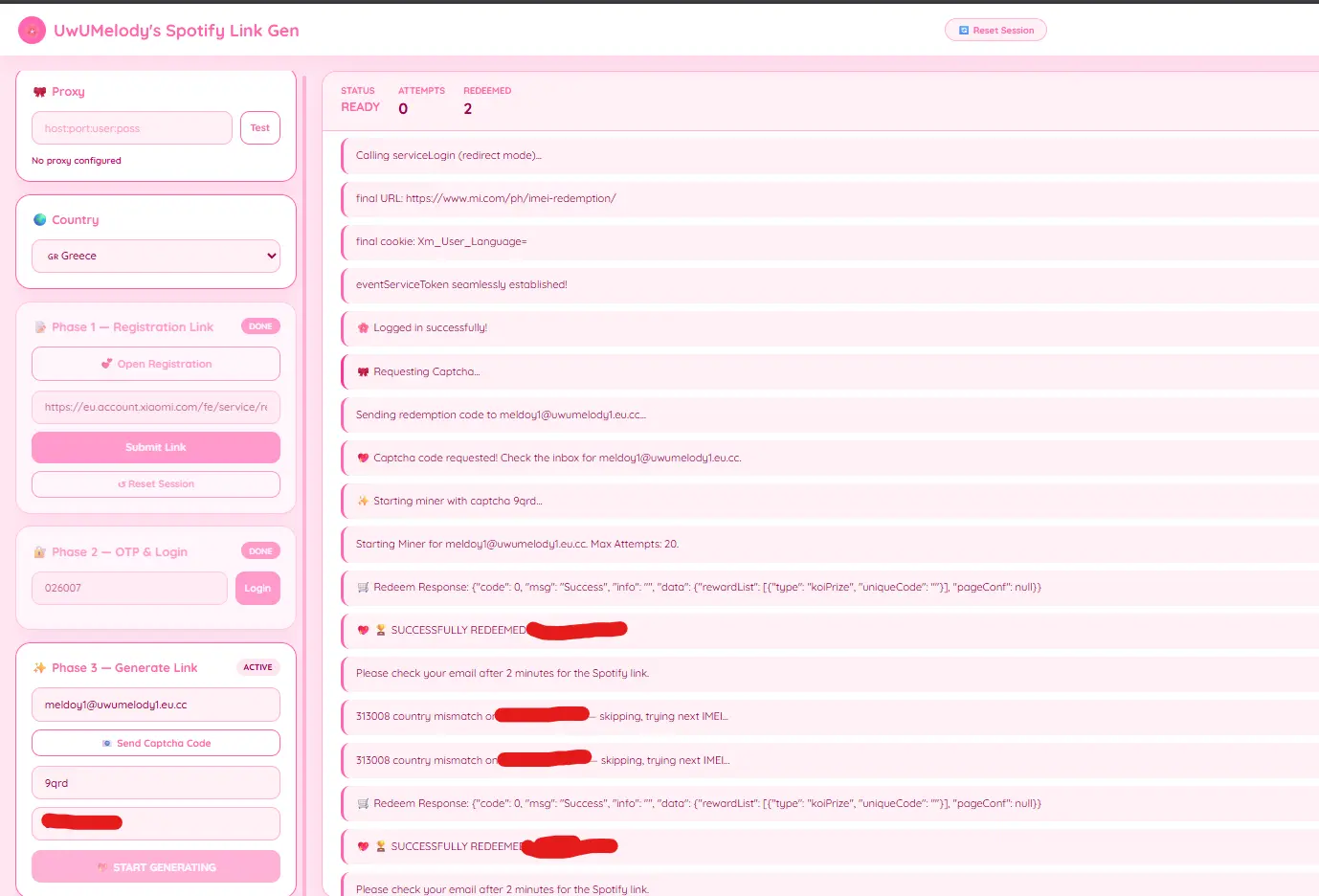Focus the eu.account.xiaomi.com URL field

tap(156, 407)
